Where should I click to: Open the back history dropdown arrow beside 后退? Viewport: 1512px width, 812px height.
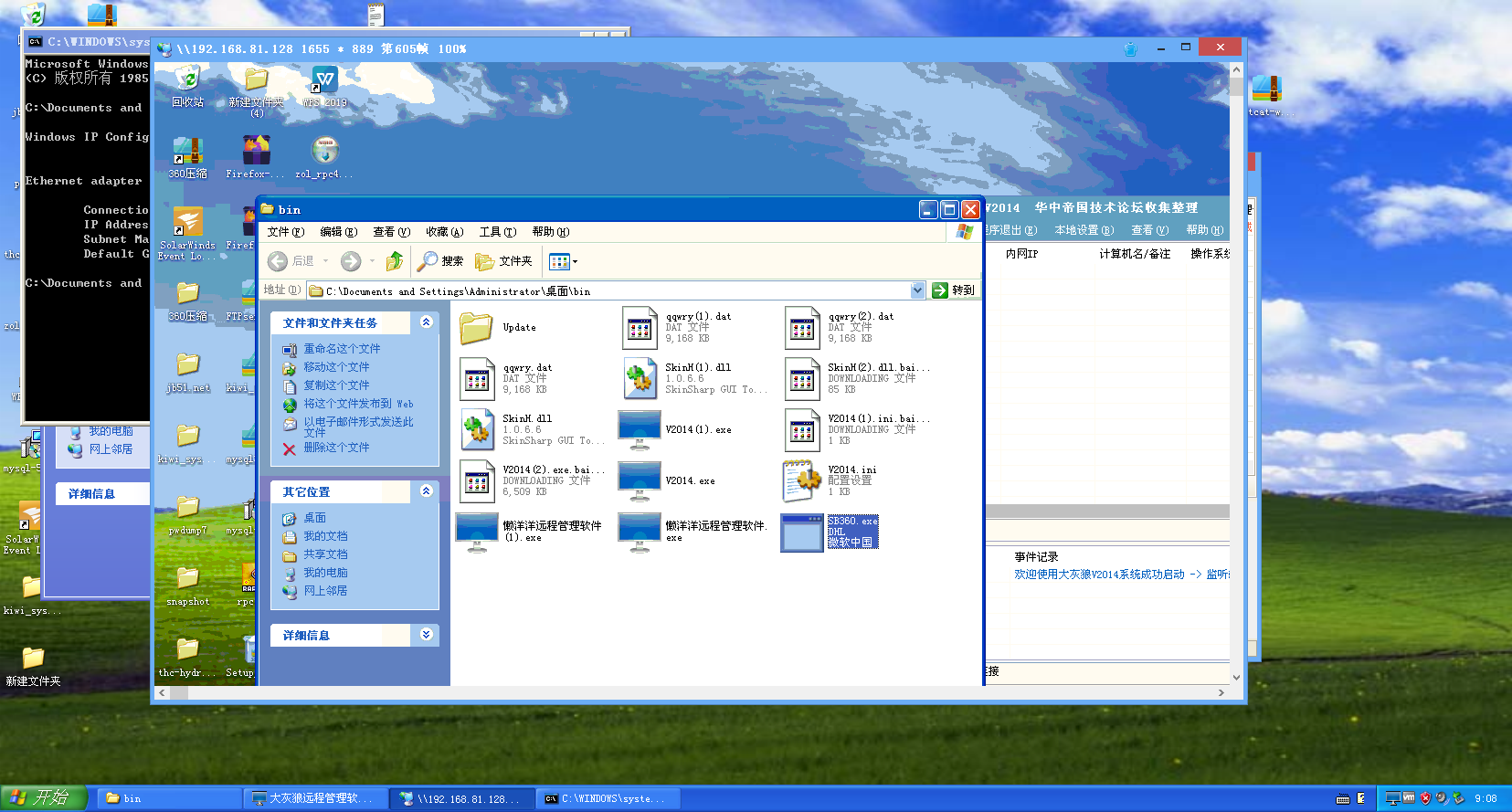click(325, 261)
